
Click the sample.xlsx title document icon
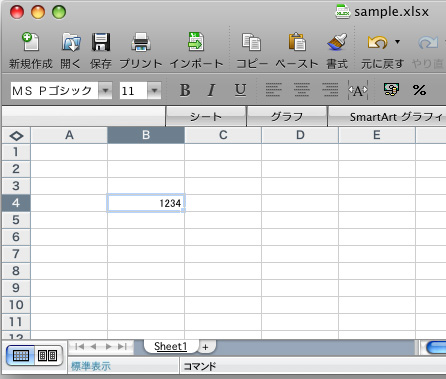343,12
